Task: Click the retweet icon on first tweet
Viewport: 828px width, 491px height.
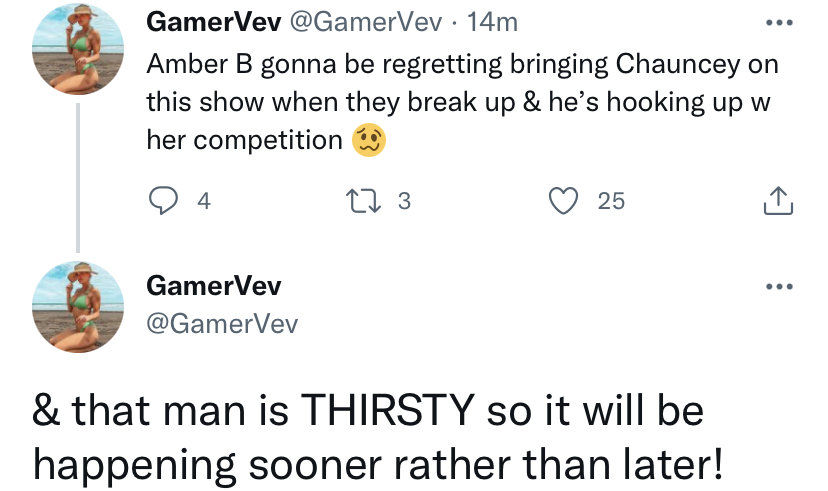Action: click(363, 201)
